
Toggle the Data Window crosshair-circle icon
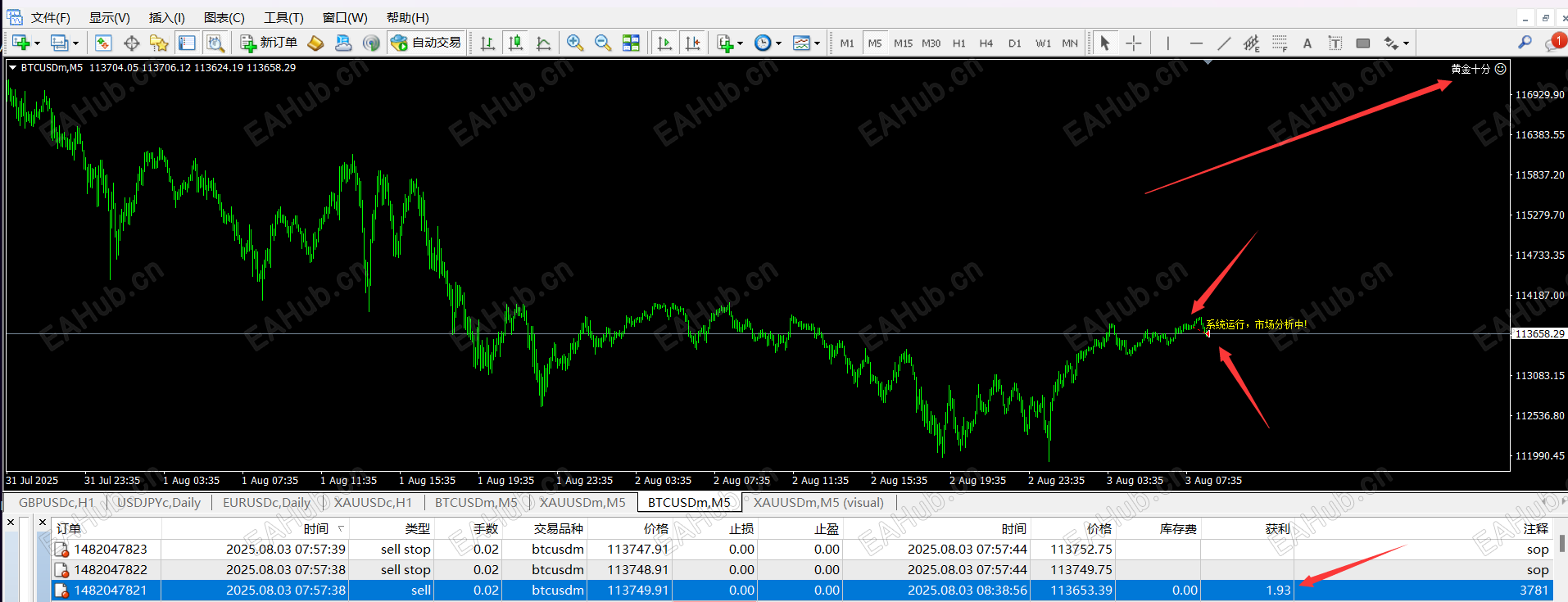click(x=131, y=43)
